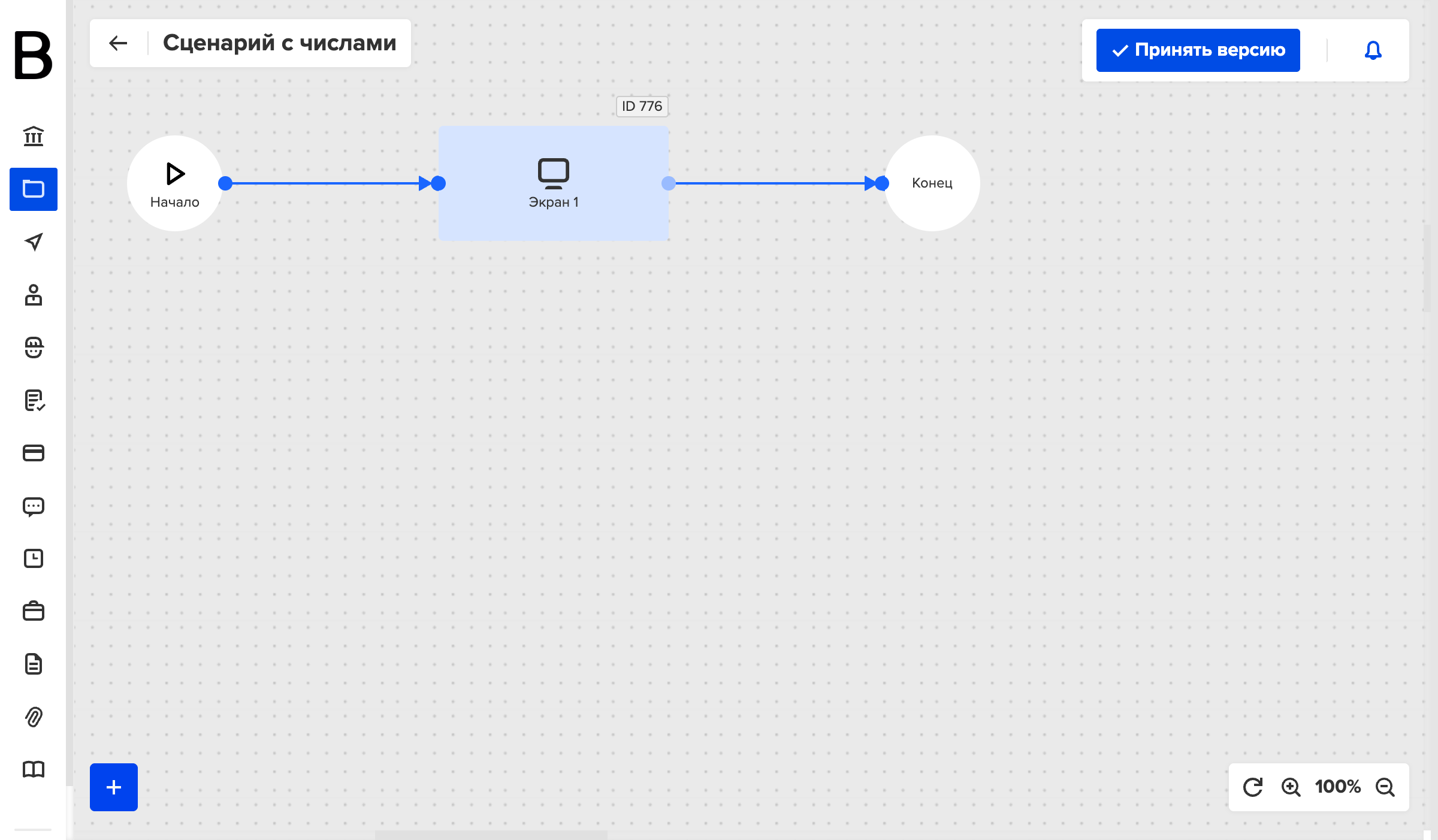
Task: Open the chat bubble sidebar icon
Action: [x=34, y=506]
